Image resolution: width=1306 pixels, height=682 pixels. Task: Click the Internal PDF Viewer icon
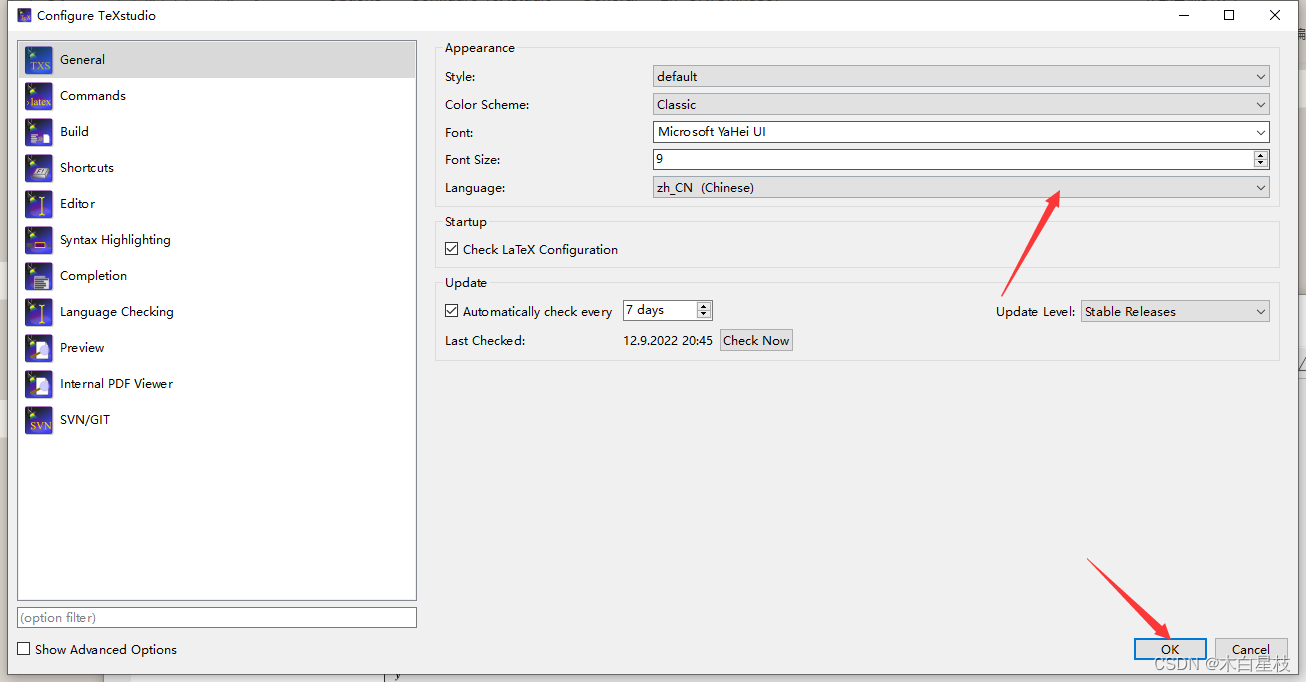pyautogui.click(x=39, y=384)
